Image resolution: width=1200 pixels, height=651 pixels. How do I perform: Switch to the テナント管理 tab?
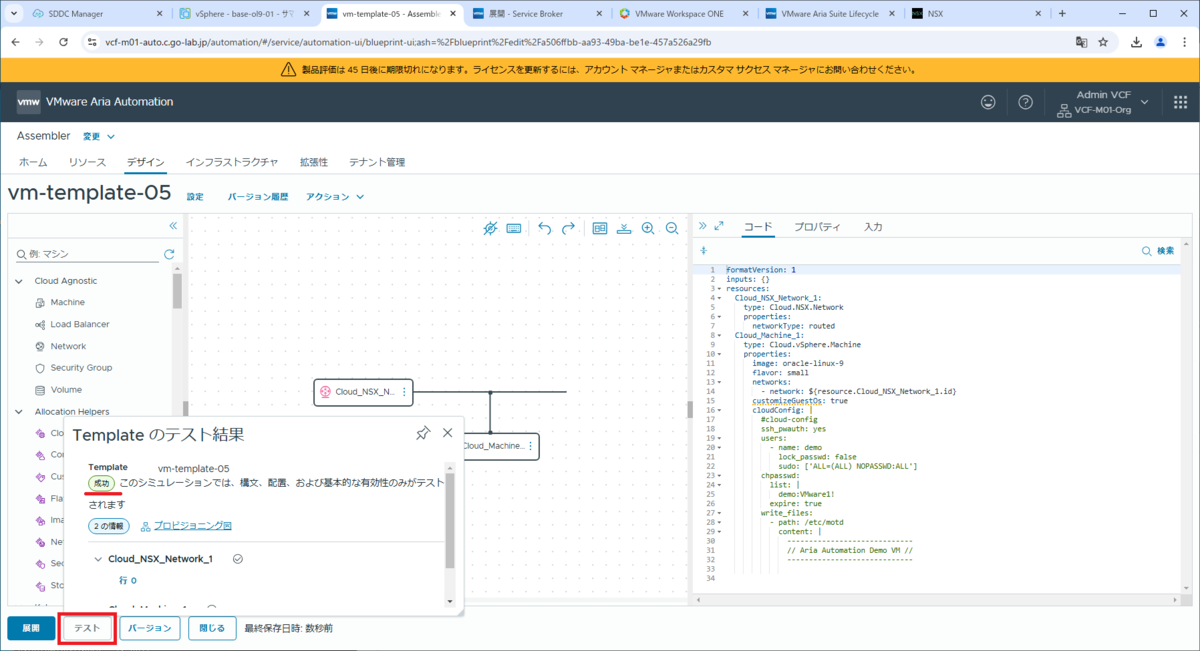[x=377, y=162]
